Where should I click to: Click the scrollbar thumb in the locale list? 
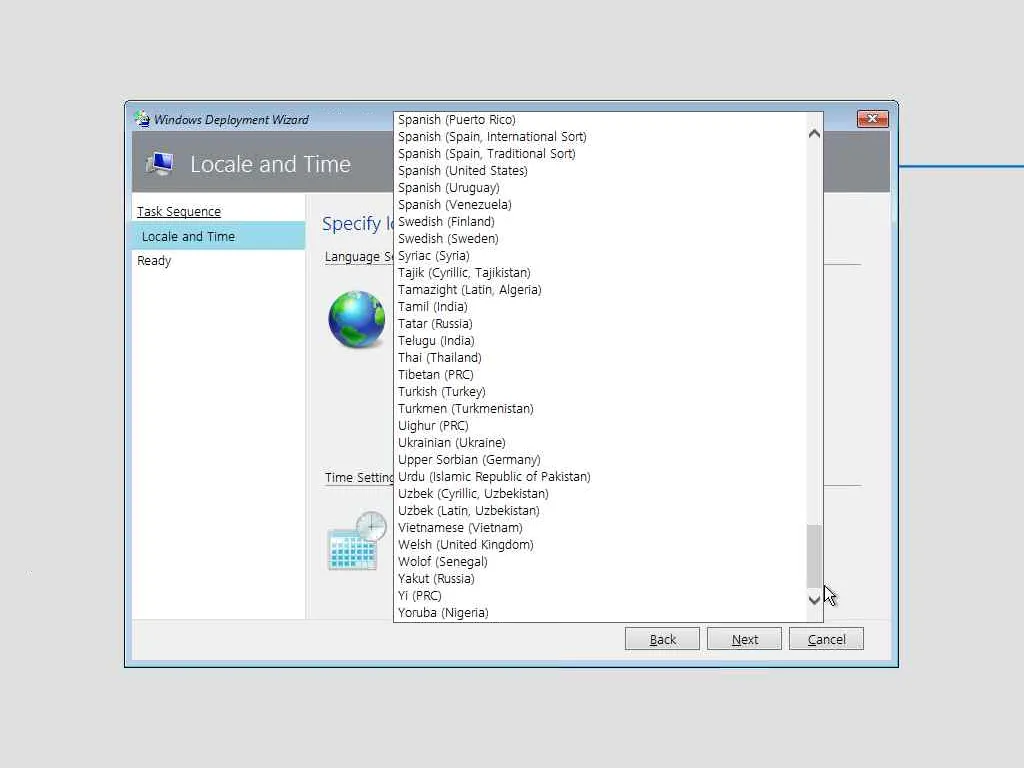click(814, 556)
